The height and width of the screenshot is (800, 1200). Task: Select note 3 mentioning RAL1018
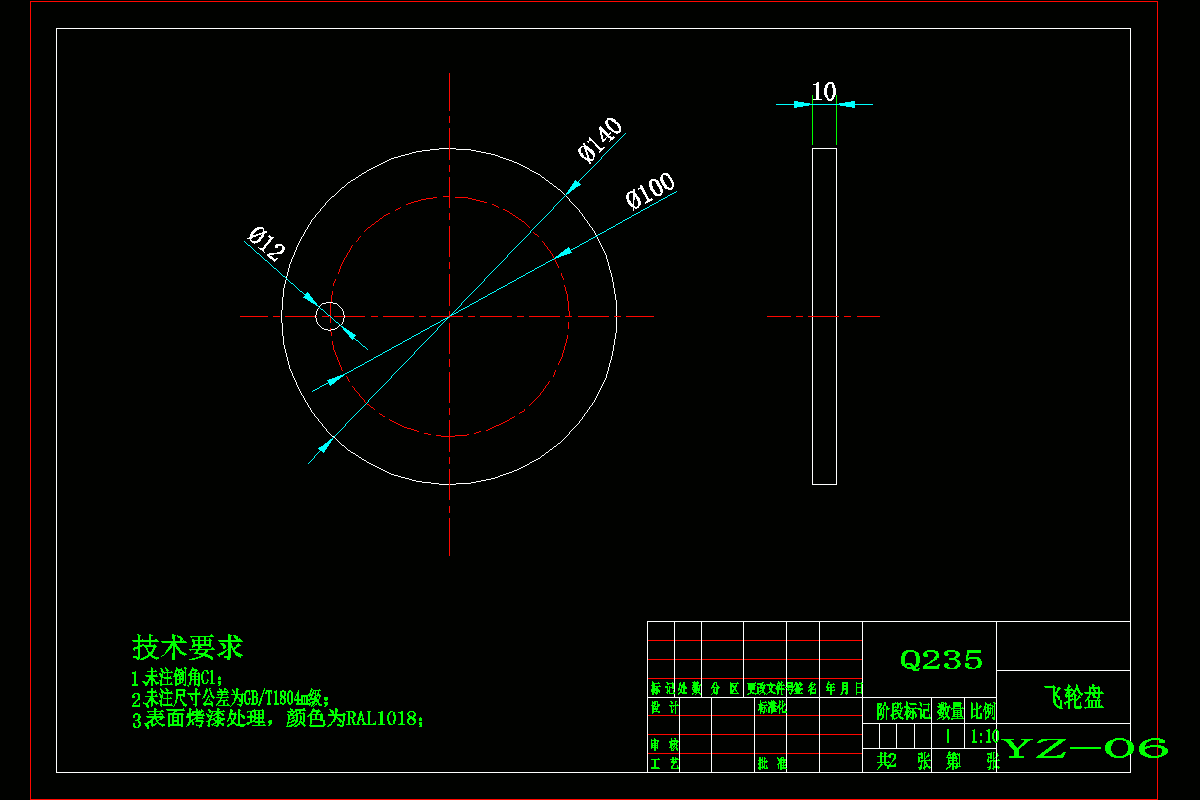pos(278,718)
